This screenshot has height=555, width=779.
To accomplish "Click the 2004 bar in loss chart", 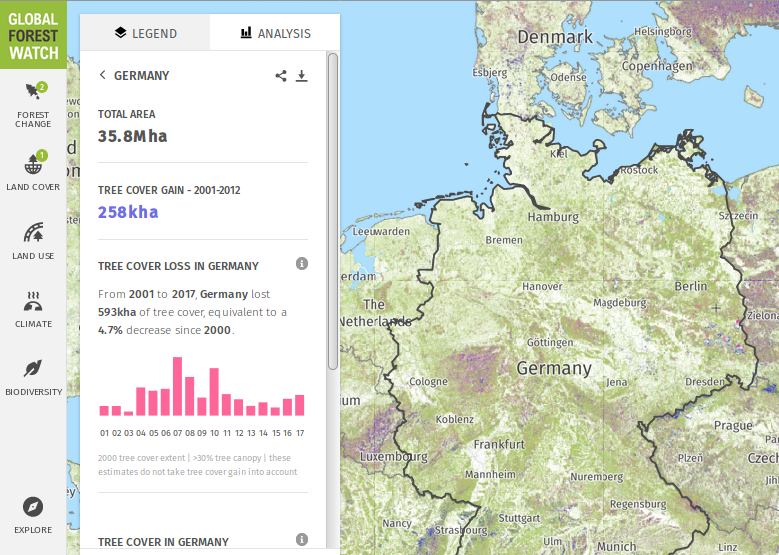I will (141, 401).
